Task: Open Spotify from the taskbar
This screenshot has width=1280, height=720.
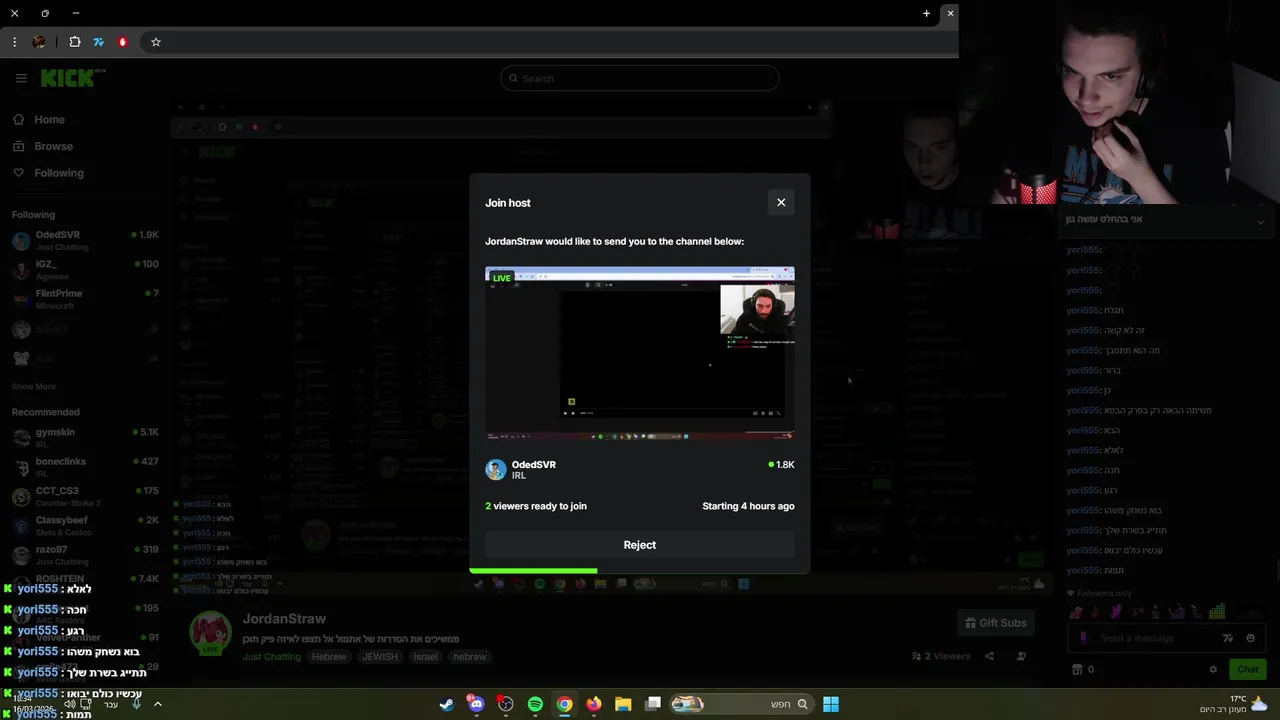Action: click(535, 704)
